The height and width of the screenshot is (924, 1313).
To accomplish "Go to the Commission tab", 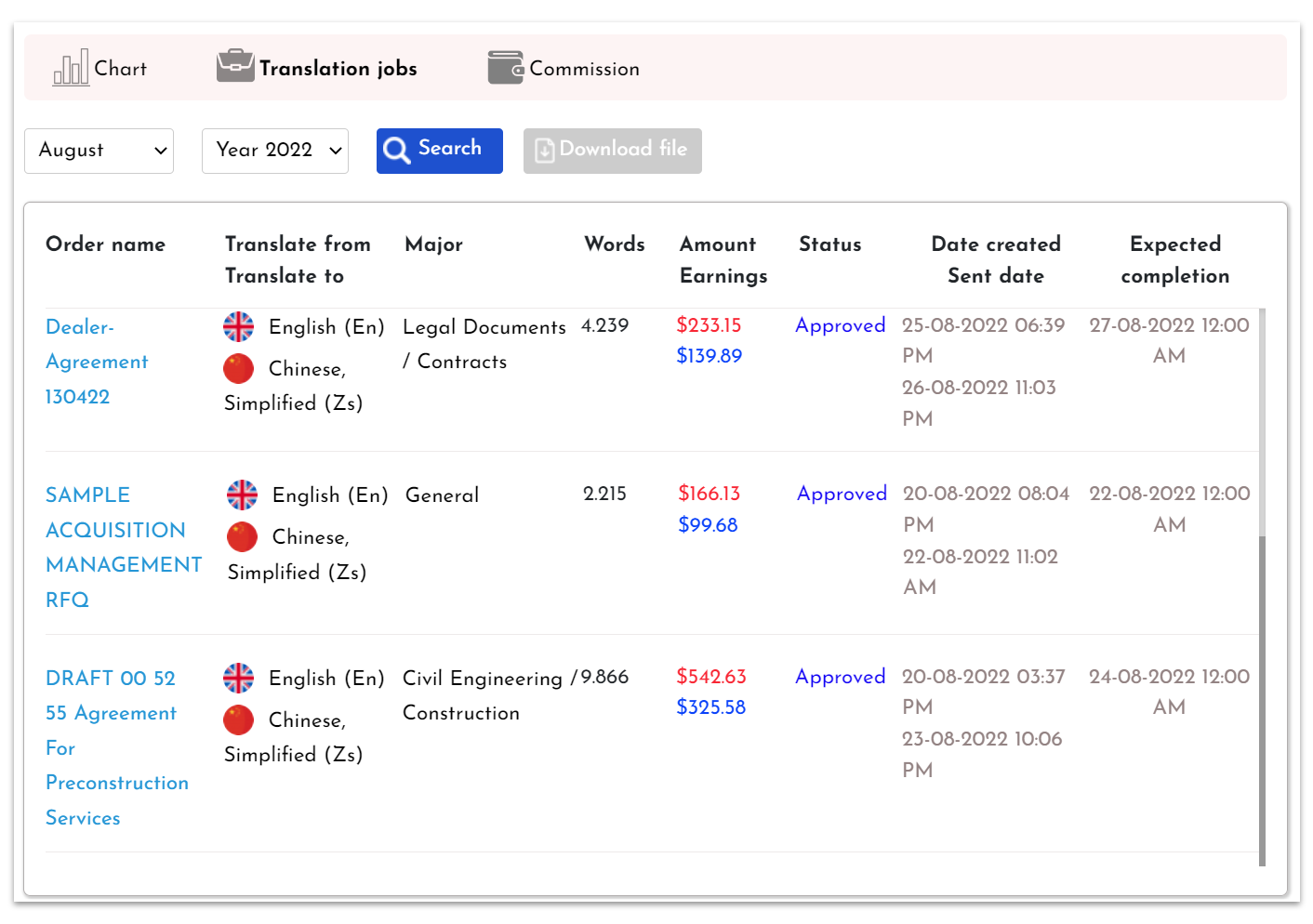I will click(x=564, y=68).
